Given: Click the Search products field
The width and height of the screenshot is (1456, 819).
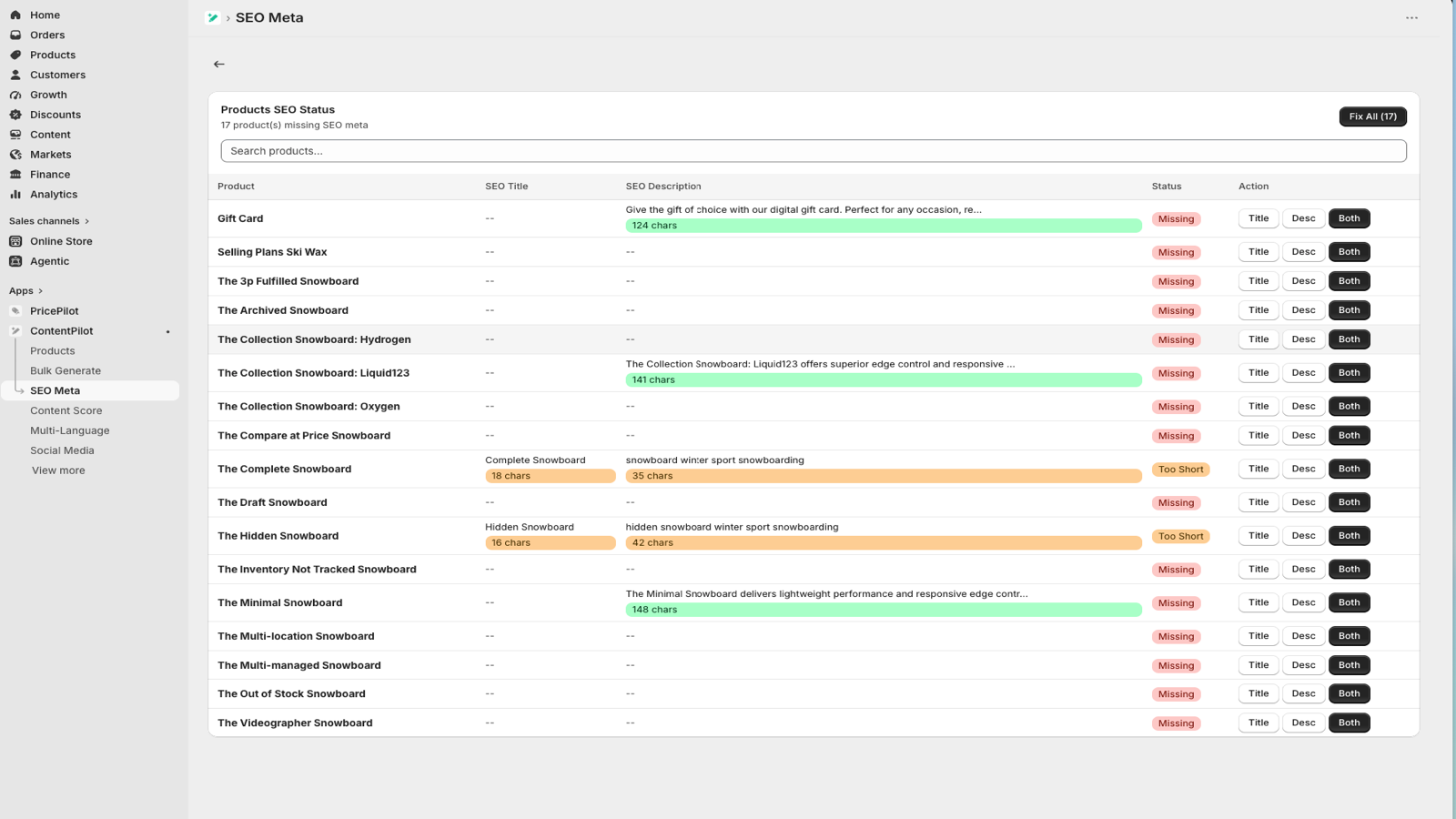Looking at the screenshot, I should [814, 151].
